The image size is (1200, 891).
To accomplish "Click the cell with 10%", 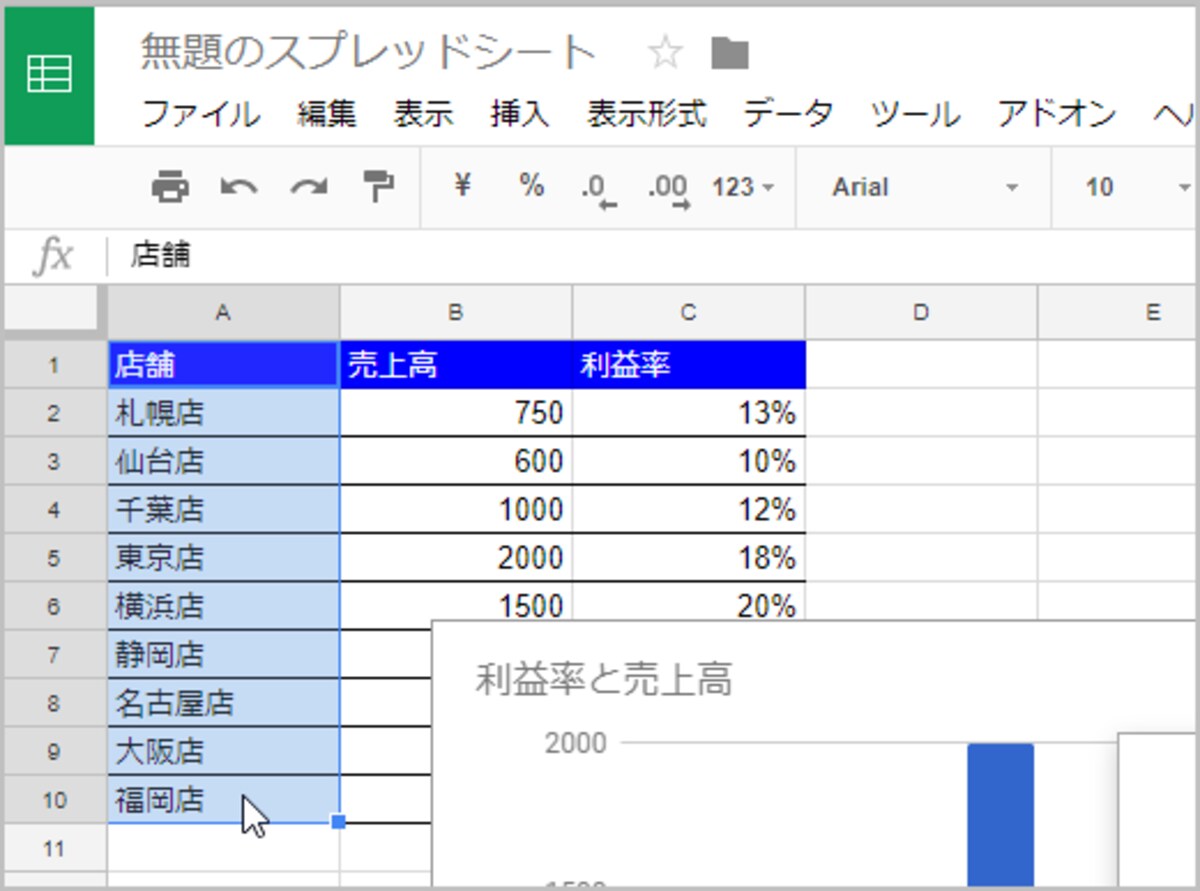I will click(689, 461).
